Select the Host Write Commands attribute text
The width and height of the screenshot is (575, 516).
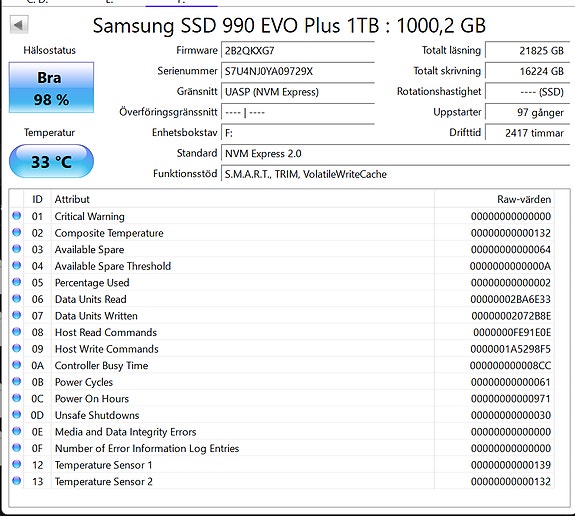107,349
